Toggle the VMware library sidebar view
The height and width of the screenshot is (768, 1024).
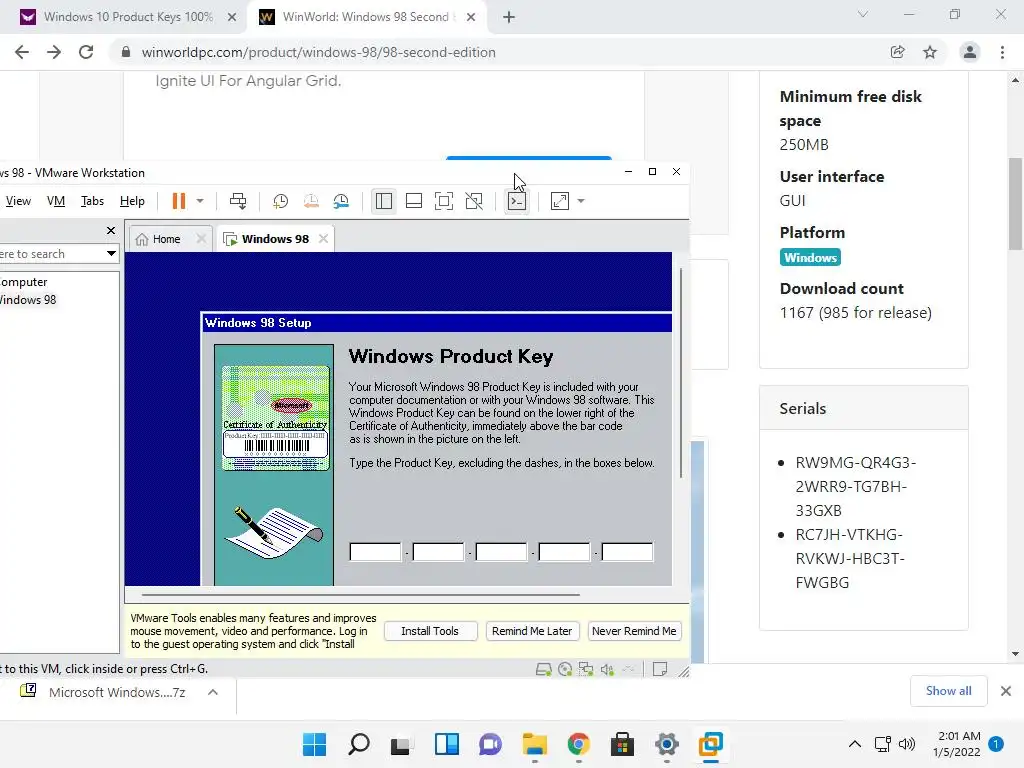coord(384,201)
